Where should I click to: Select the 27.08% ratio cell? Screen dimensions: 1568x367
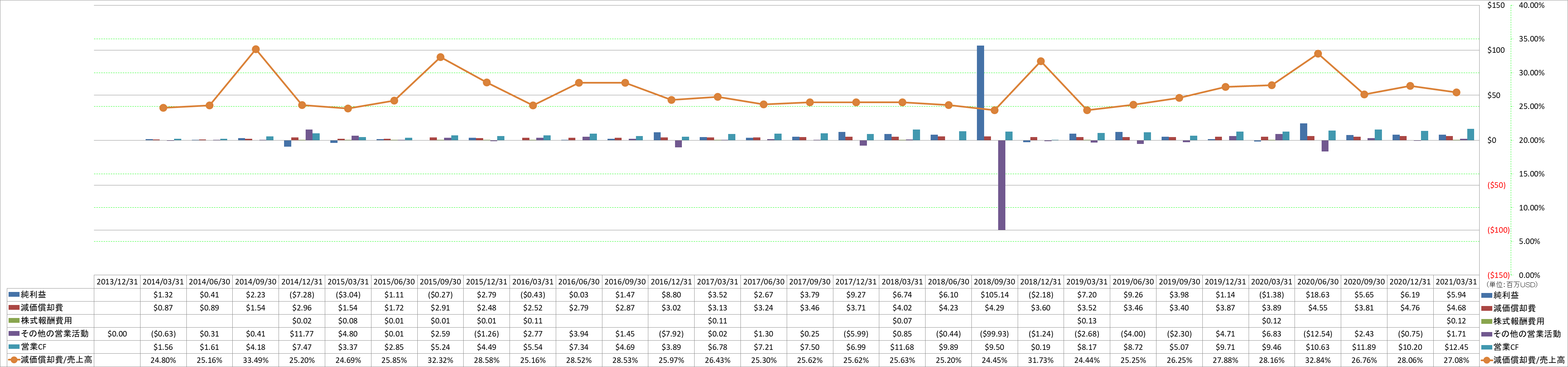(x=1456, y=360)
